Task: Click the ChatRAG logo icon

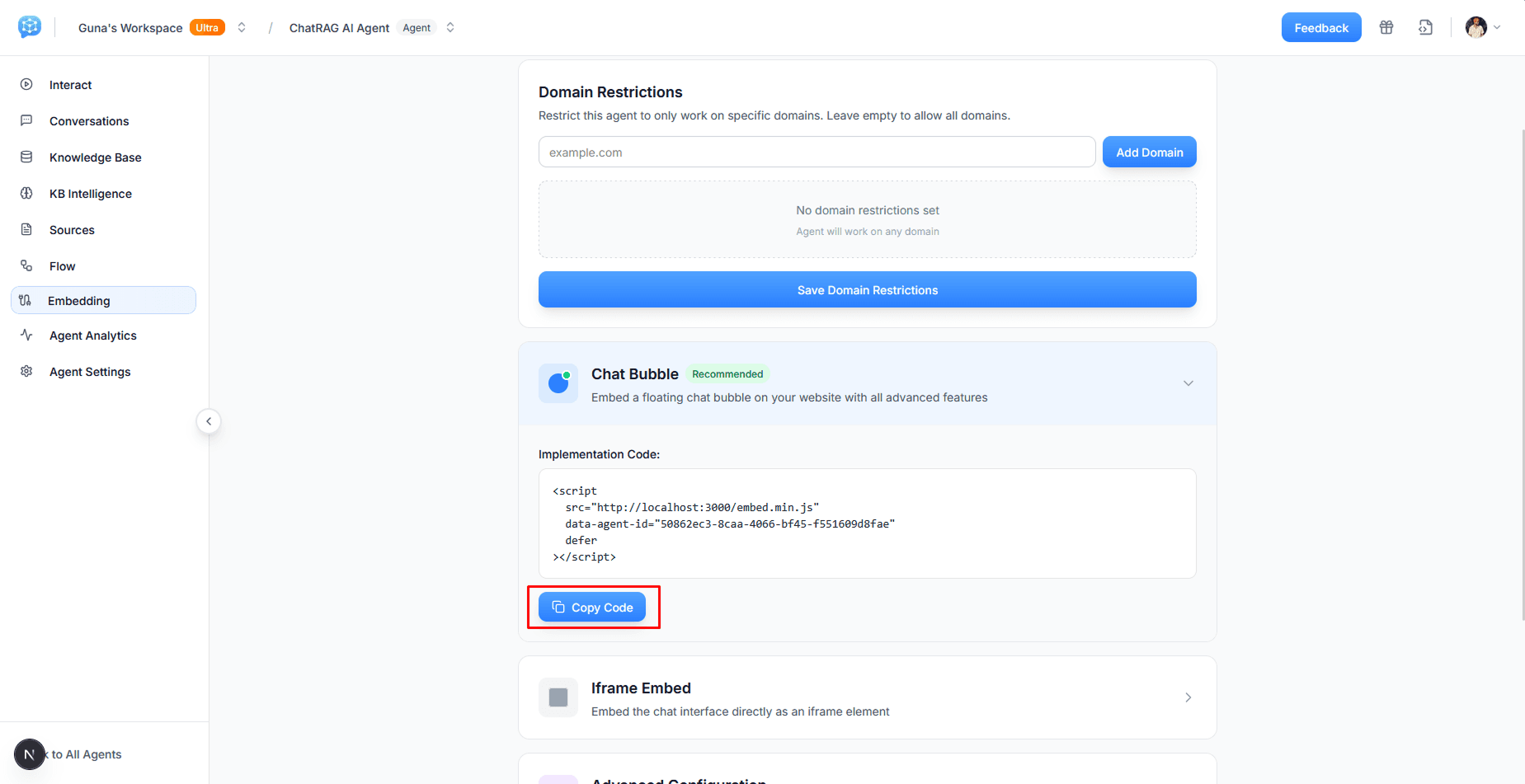Action: point(30,27)
